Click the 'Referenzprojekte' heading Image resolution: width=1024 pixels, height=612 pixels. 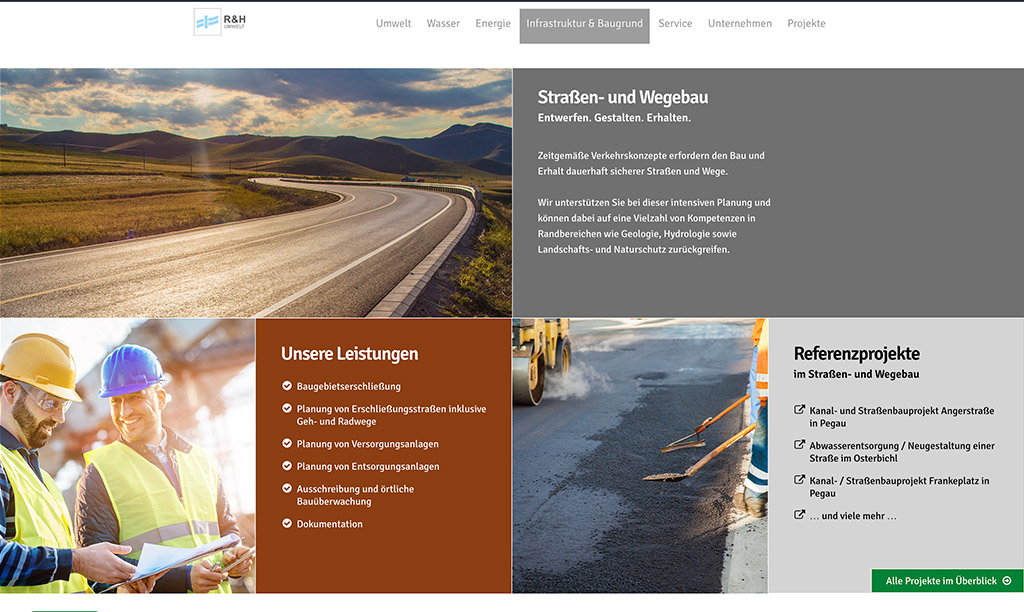point(857,354)
